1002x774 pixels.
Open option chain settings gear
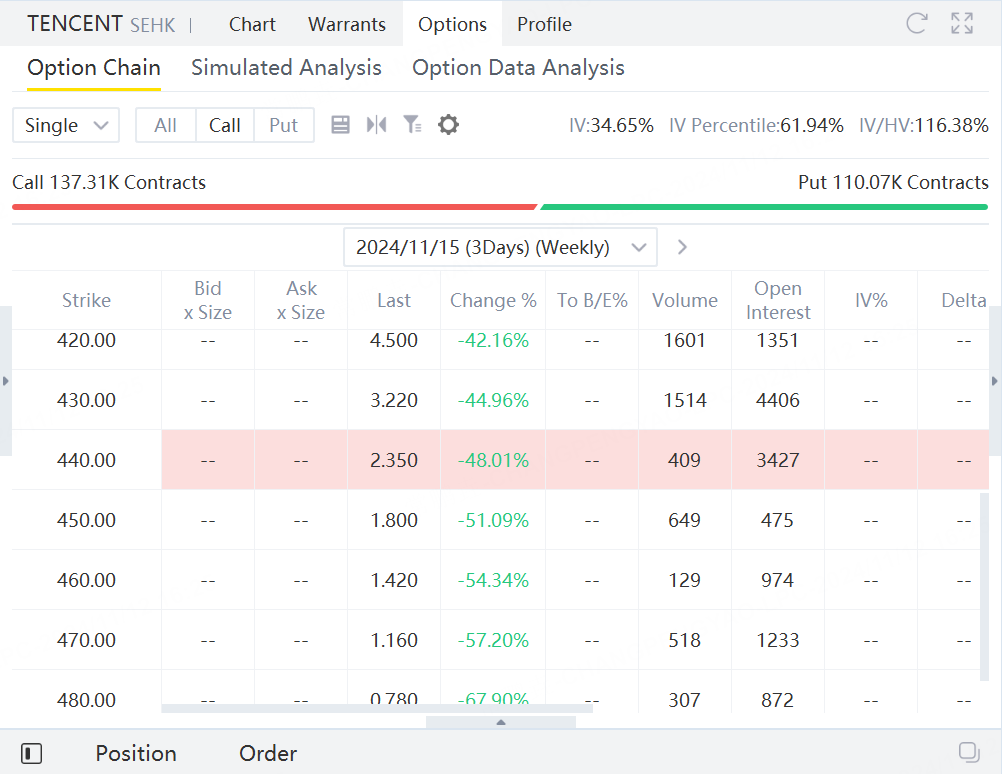[x=449, y=125]
